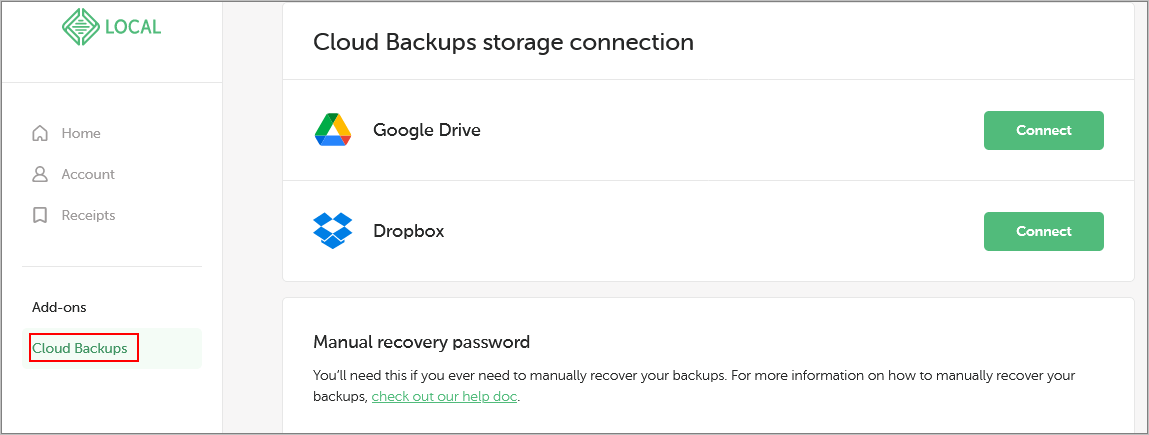Click the Google Drive logo
Screen dimensions: 1149x435
pos(333,130)
